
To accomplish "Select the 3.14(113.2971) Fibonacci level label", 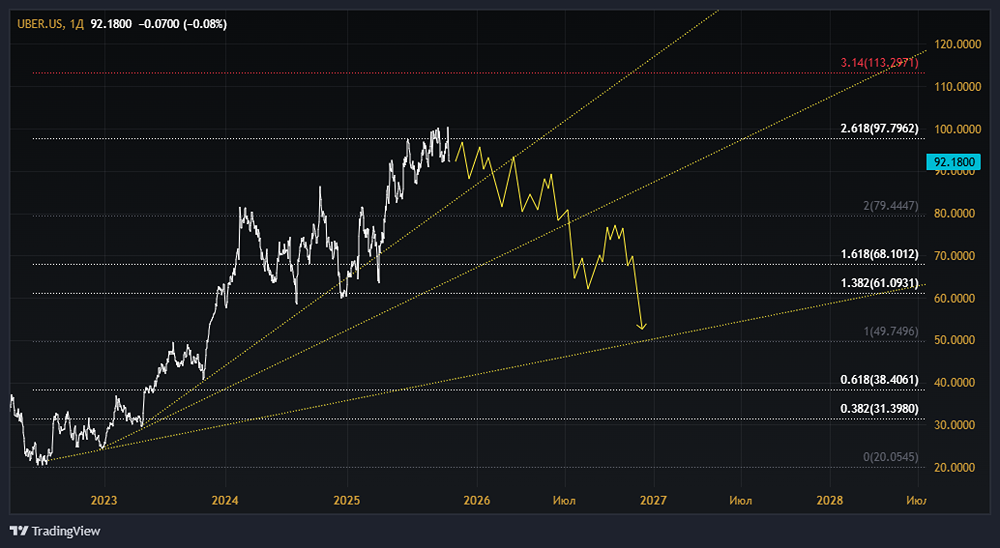I will [879, 63].
